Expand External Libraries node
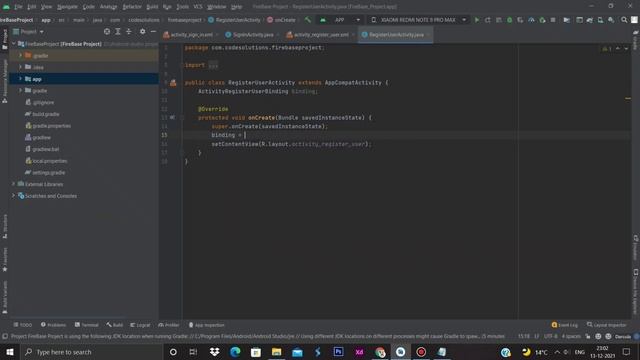This screenshot has width=640, height=360. (x=14, y=184)
